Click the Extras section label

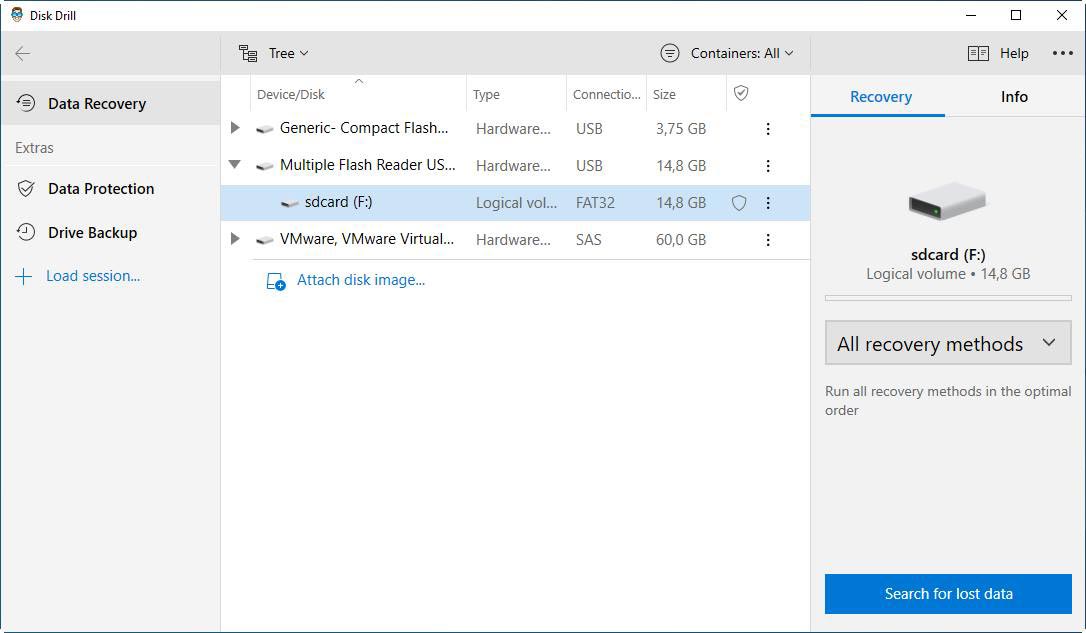[x=35, y=148]
